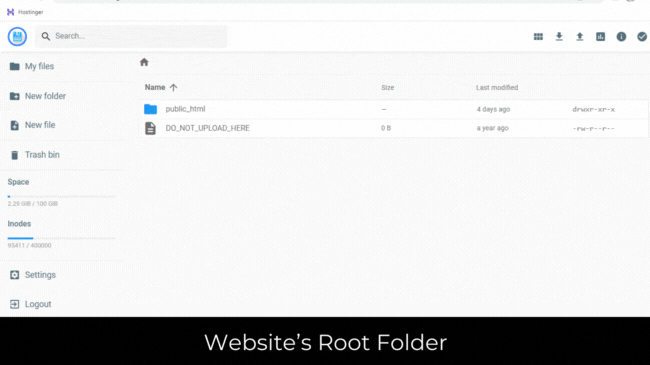Click 2.29 GiB / 100 GiB text

coord(33,204)
